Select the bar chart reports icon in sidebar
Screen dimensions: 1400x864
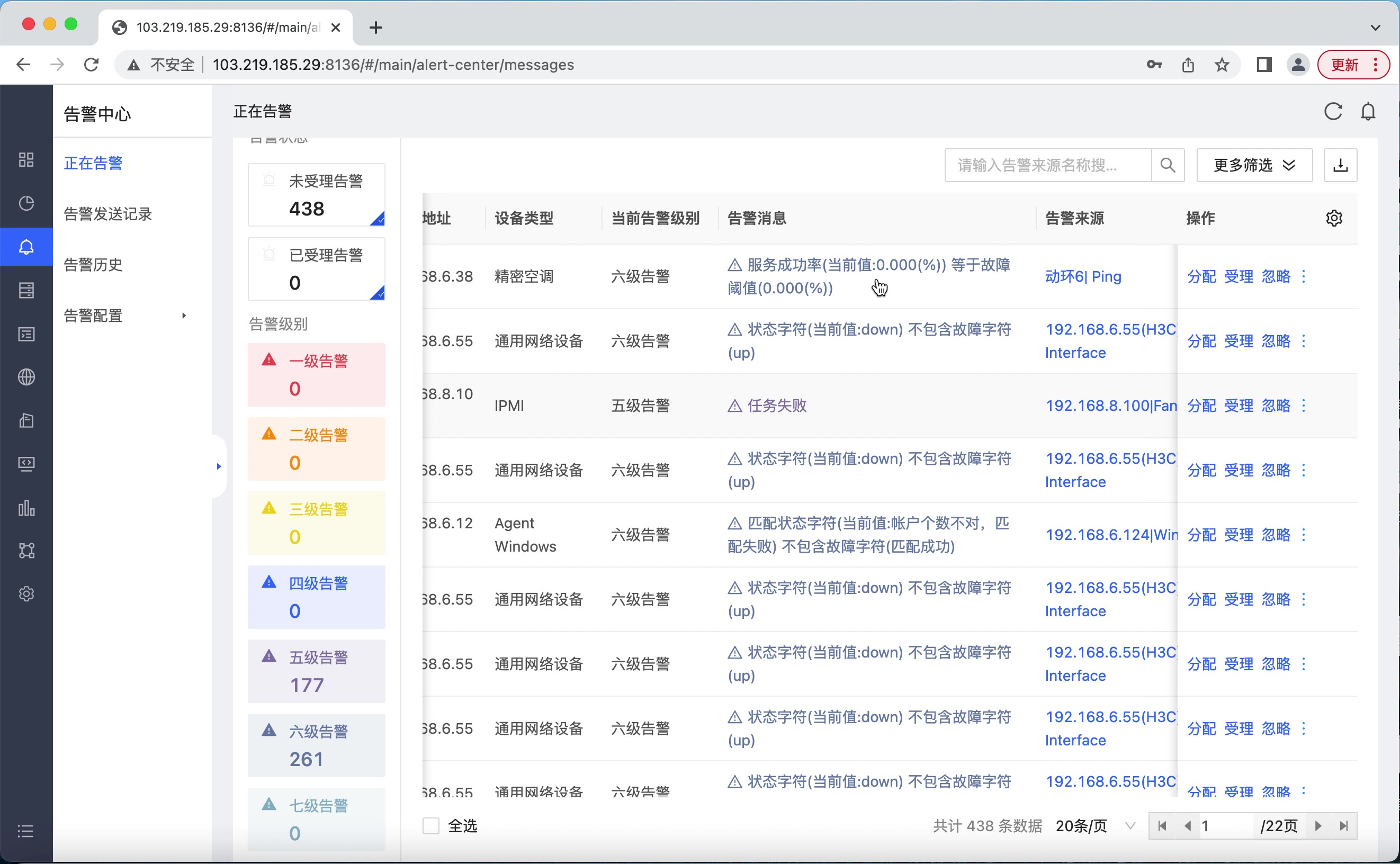pos(26,508)
